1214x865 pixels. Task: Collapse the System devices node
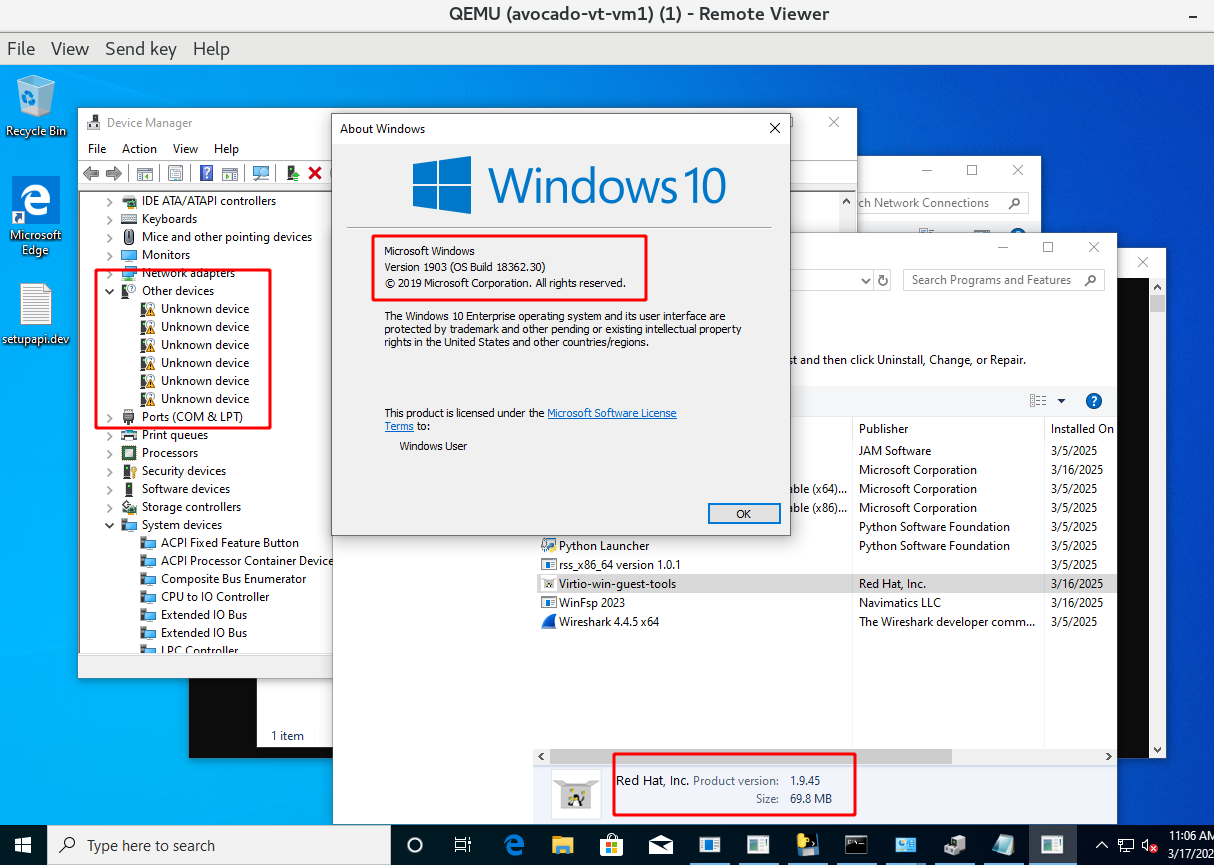110,525
